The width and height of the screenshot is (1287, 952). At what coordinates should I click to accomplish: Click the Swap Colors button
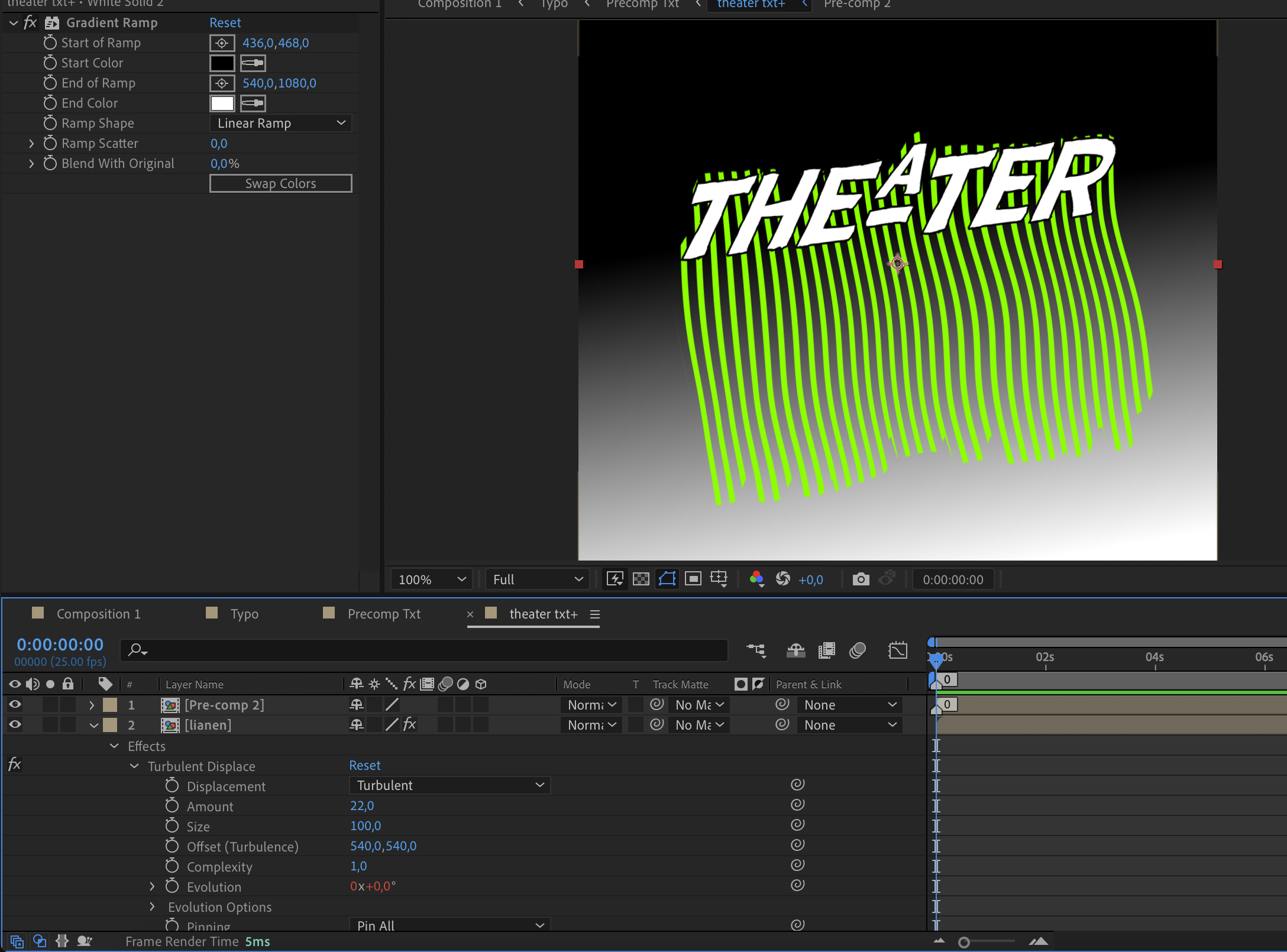point(280,183)
